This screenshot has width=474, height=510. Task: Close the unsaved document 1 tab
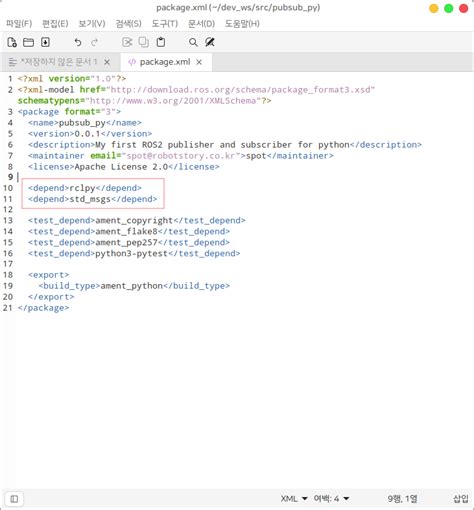point(107,62)
